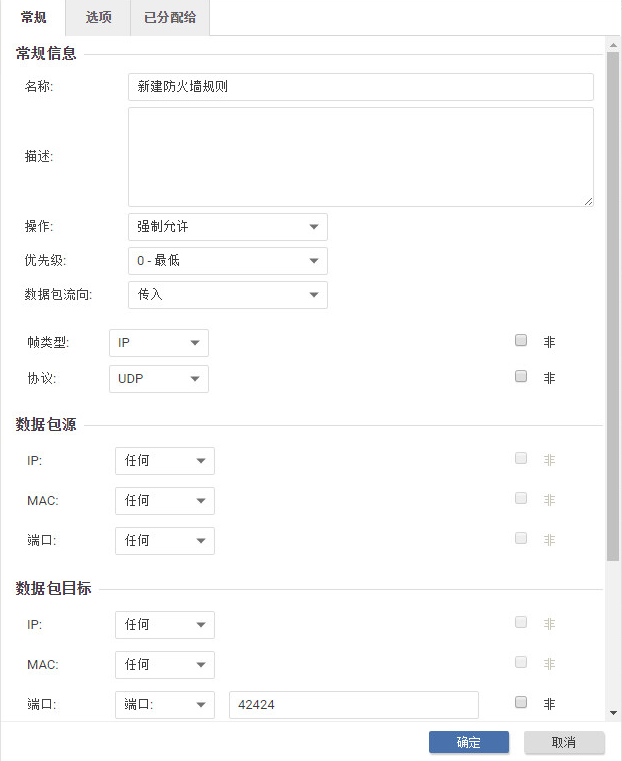Open the 数据包流向 dropdown
Image resolution: width=622 pixels, height=761 pixels.
click(x=227, y=295)
